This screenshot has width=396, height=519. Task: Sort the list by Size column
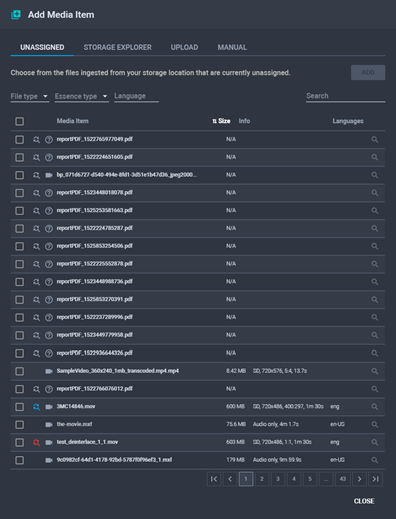[222, 121]
